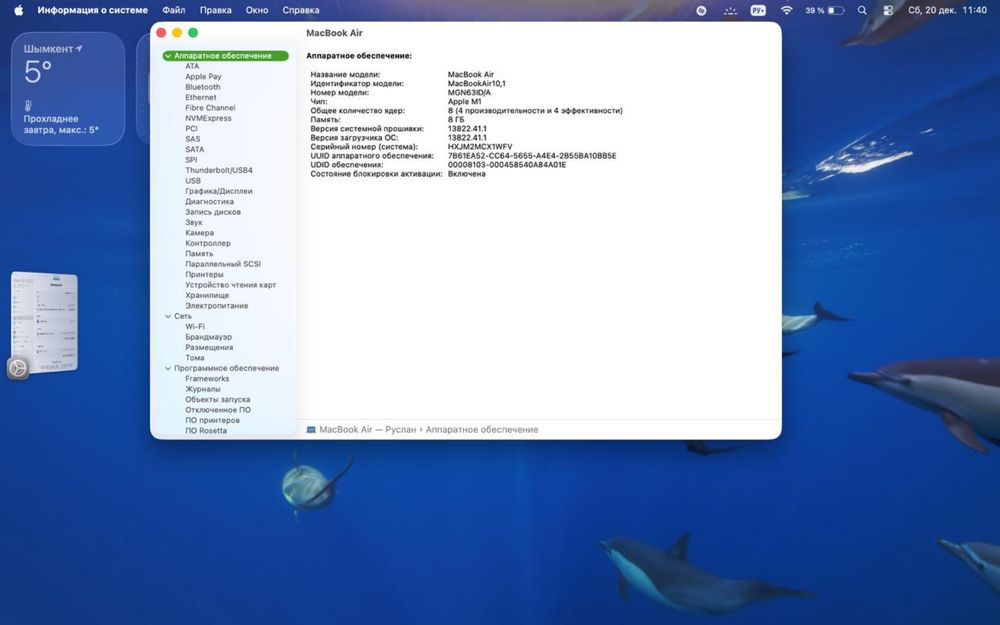Select Отключенное ПО in the sidebar
This screenshot has height=625, width=1000.
coord(217,410)
